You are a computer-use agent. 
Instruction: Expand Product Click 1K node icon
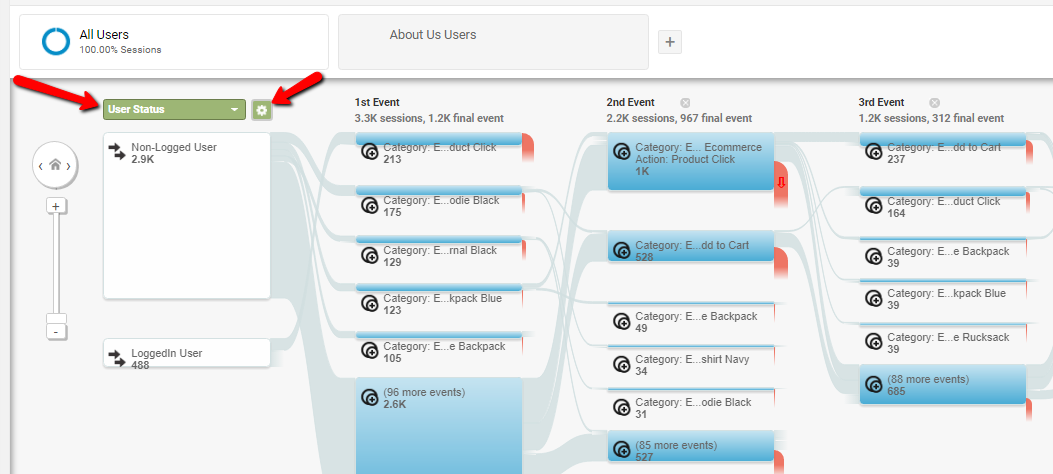coord(622,152)
